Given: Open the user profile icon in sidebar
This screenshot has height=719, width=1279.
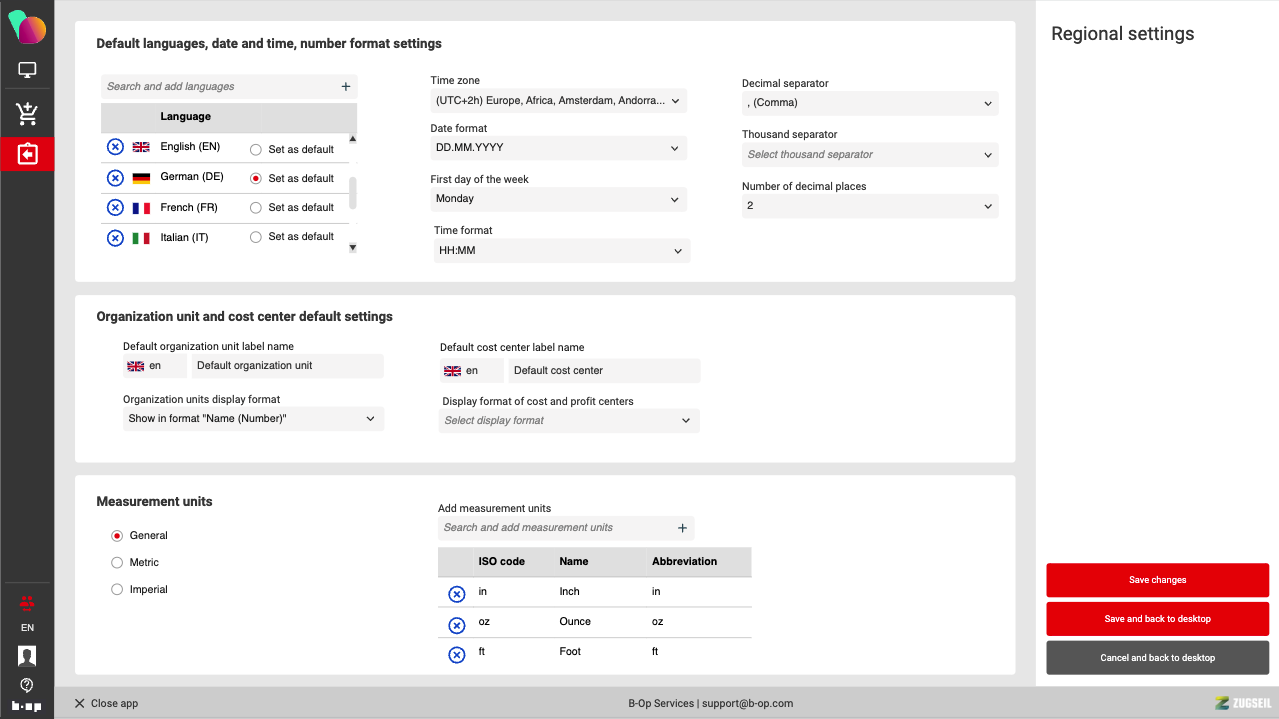Looking at the screenshot, I should pos(27,656).
